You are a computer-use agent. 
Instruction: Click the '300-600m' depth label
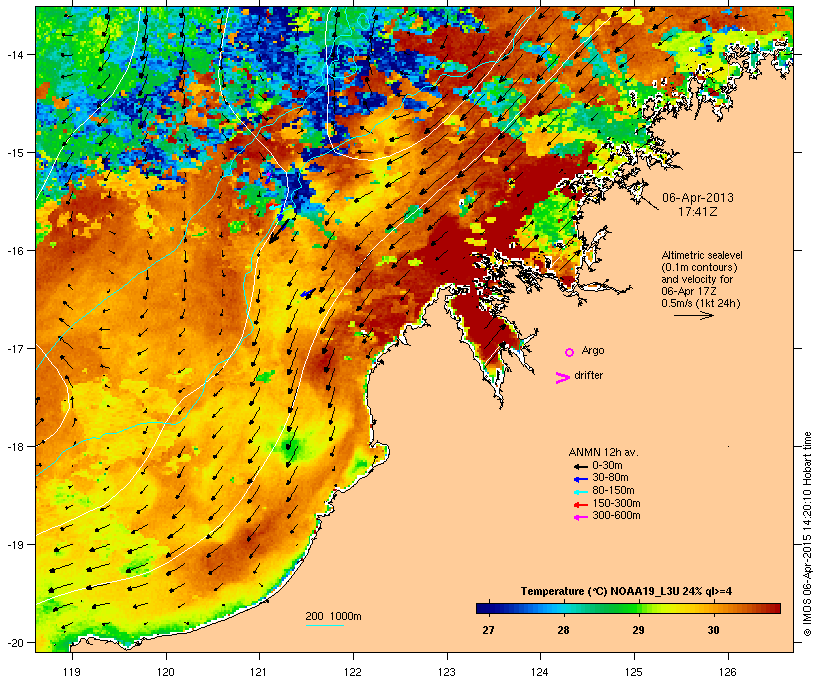616,516
